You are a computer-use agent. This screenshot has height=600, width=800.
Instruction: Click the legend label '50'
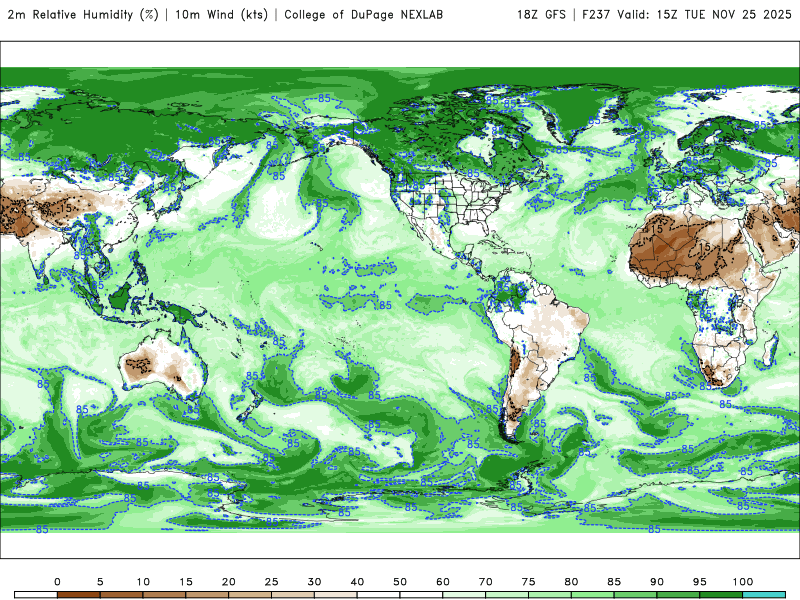point(400,582)
